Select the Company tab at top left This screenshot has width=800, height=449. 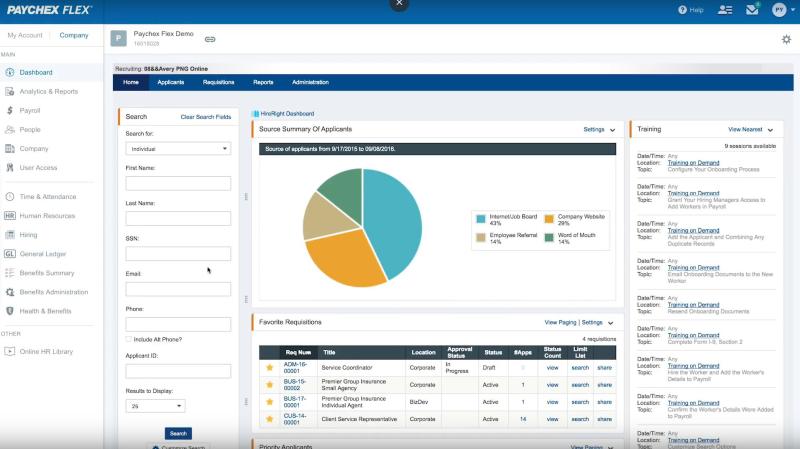coord(74,35)
